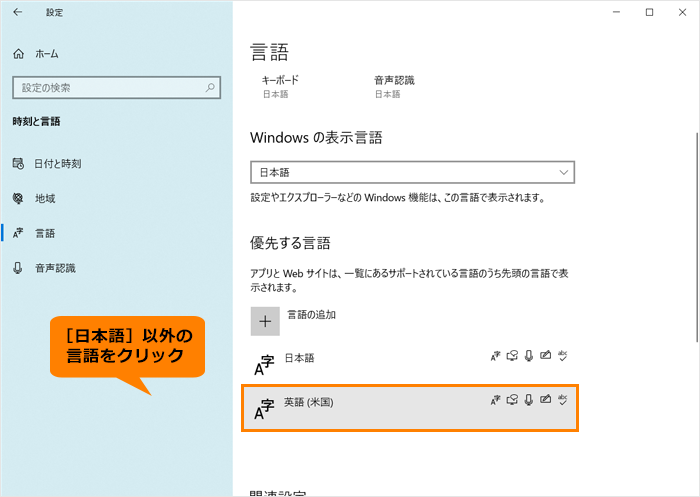Click the キーボード 日本語 tile

[280, 87]
